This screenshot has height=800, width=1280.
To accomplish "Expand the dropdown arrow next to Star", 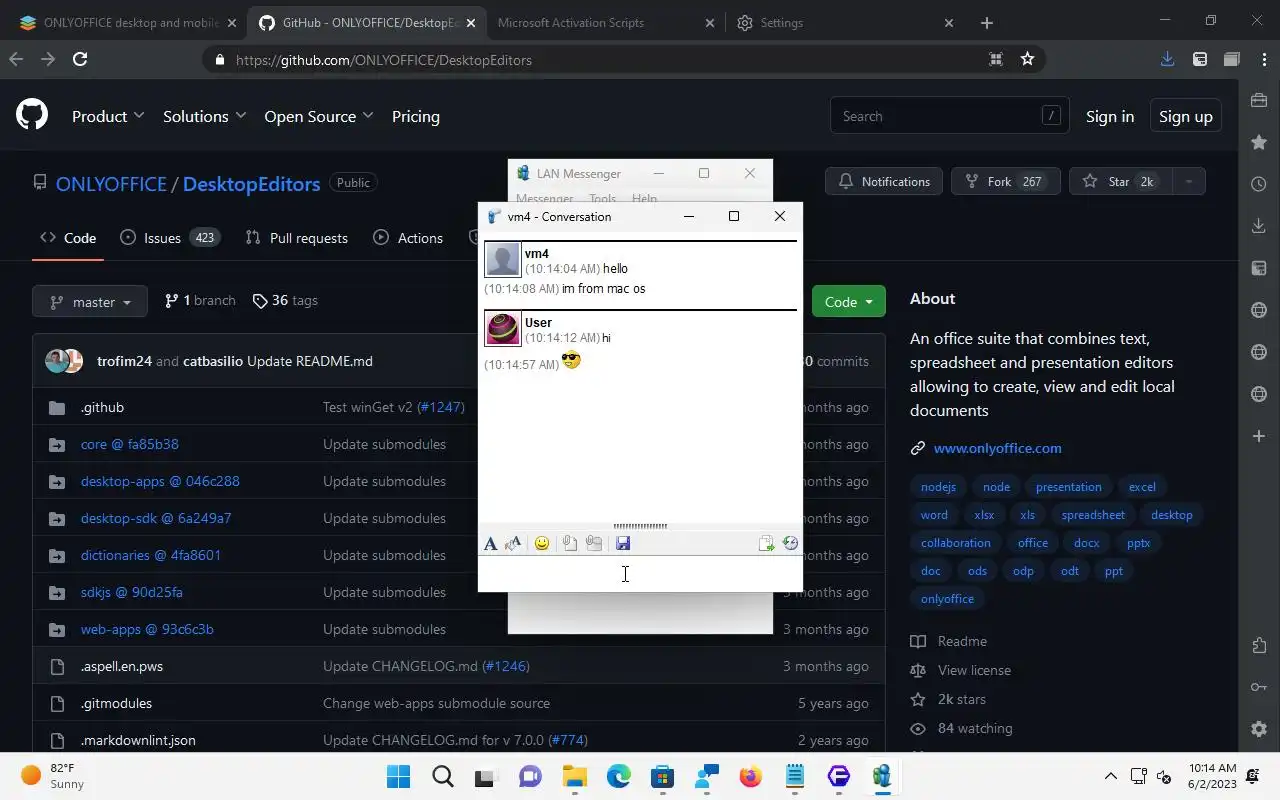I will pos(1188,181).
